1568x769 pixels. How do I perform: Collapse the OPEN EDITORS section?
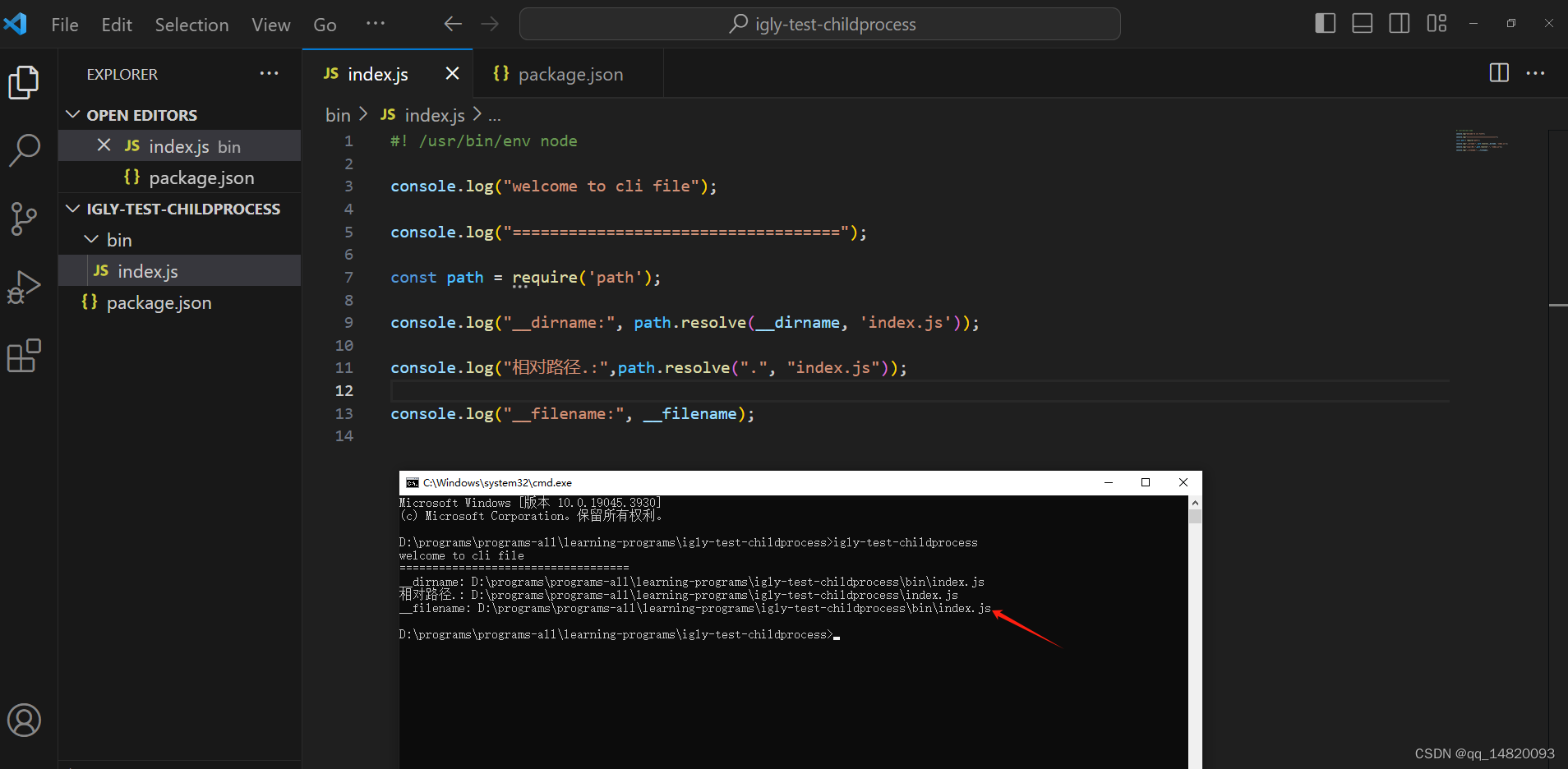73,115
